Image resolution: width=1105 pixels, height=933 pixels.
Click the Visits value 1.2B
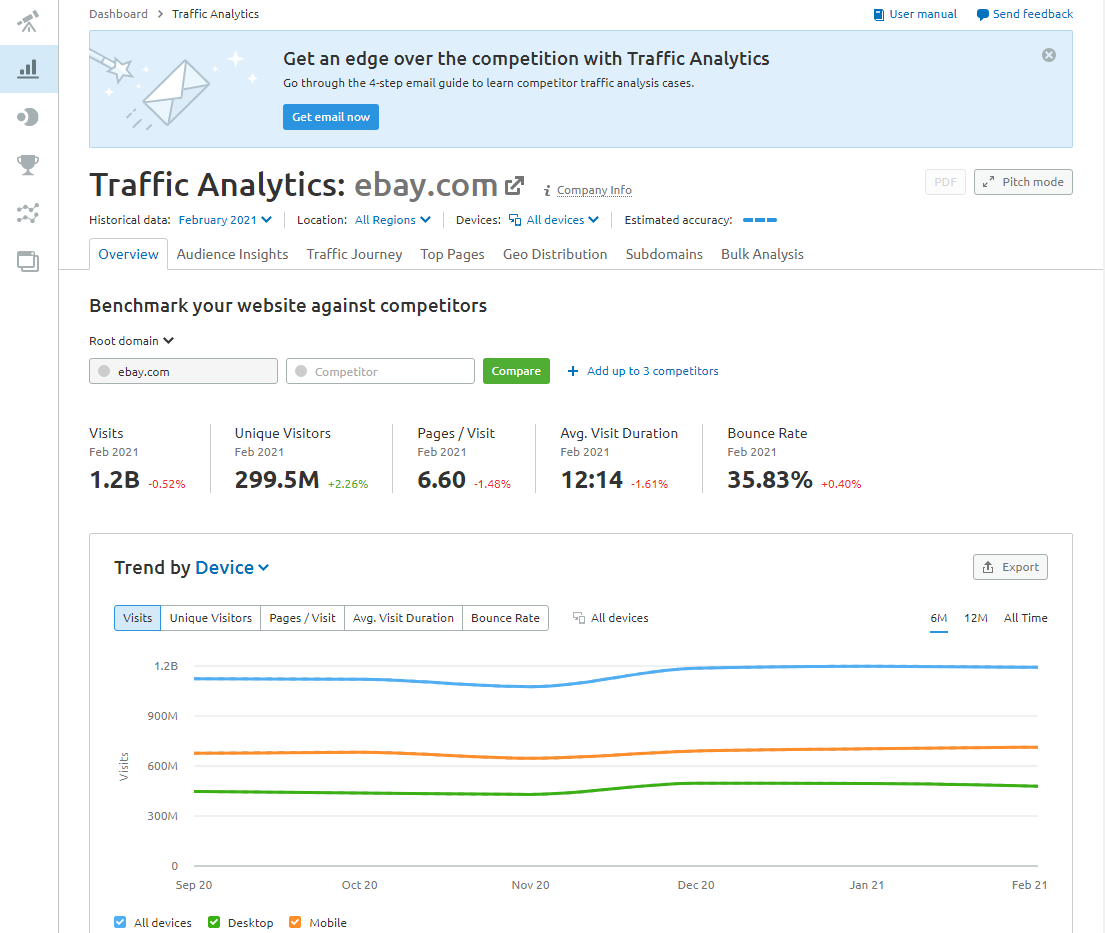coord(114,480)
